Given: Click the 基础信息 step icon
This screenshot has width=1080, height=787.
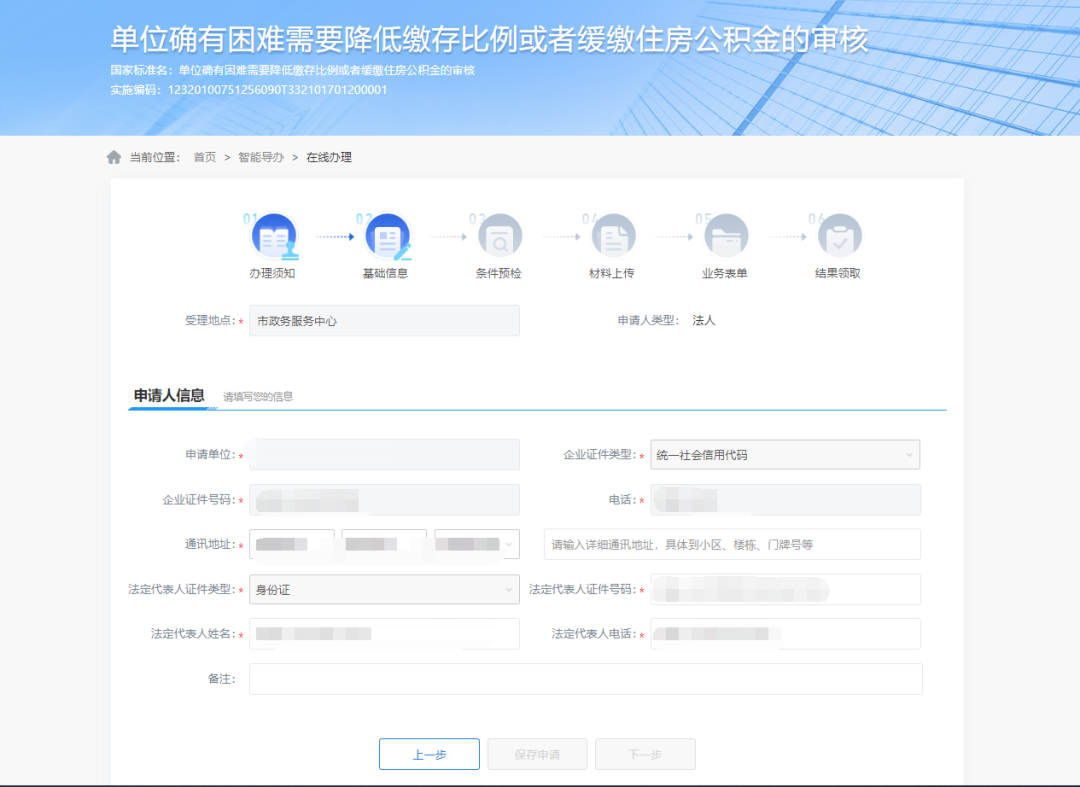Looking at the screenshot, I should (388, 237).
